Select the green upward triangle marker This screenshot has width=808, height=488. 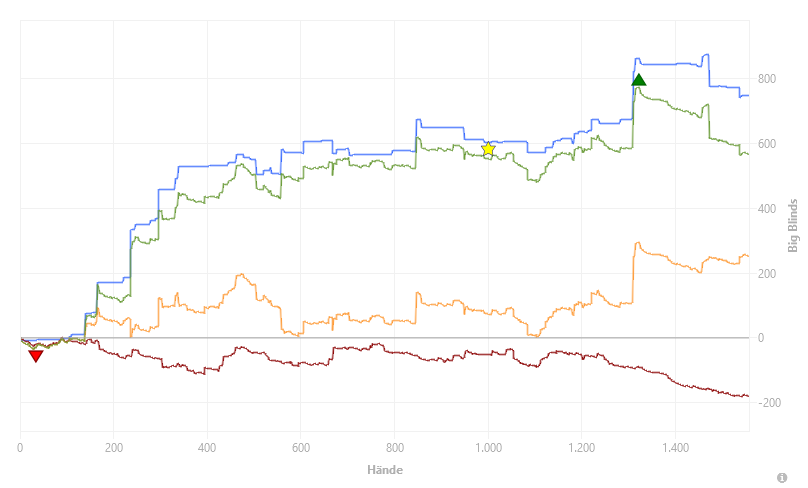click(638, 79)
